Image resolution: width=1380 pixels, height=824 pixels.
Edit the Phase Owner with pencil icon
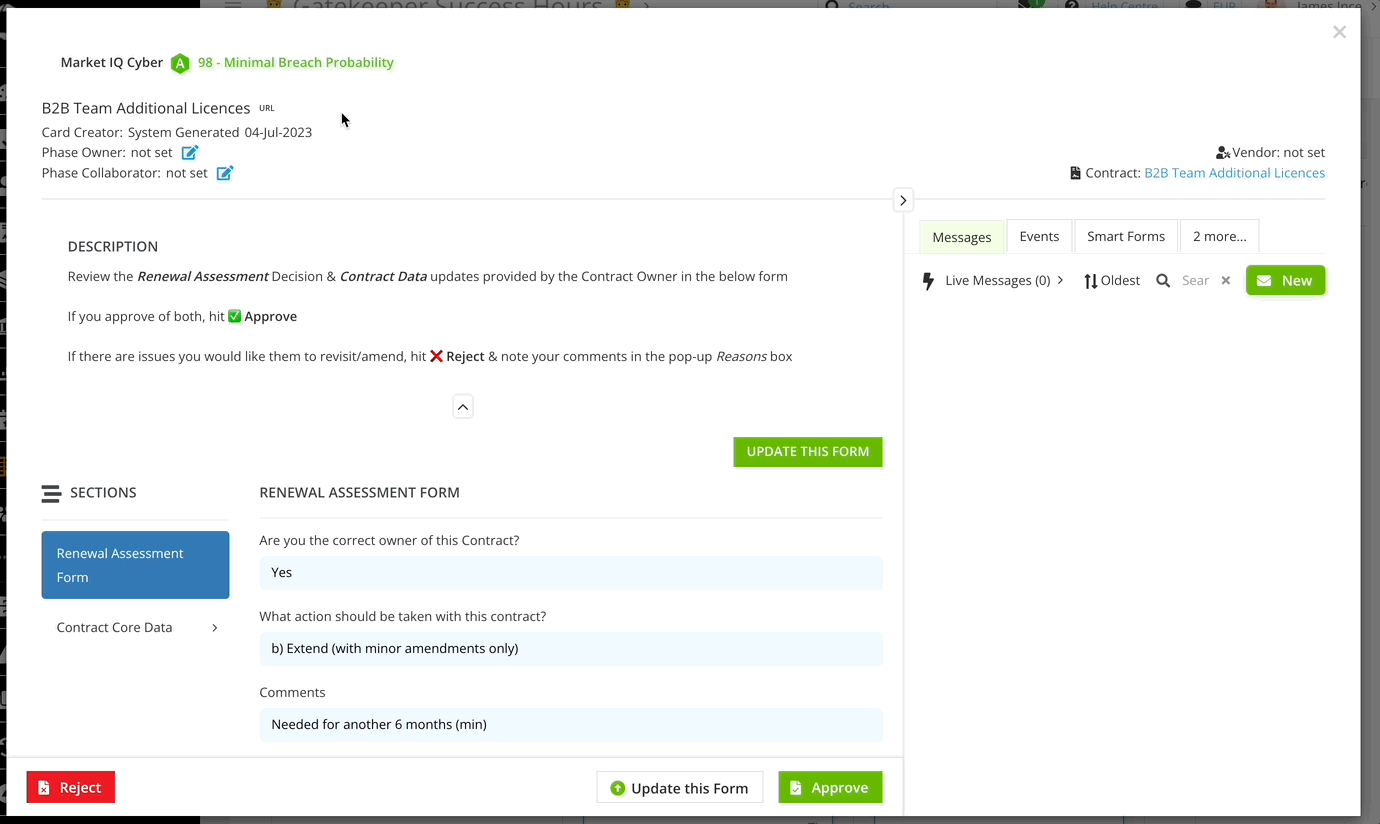point(190,152)
